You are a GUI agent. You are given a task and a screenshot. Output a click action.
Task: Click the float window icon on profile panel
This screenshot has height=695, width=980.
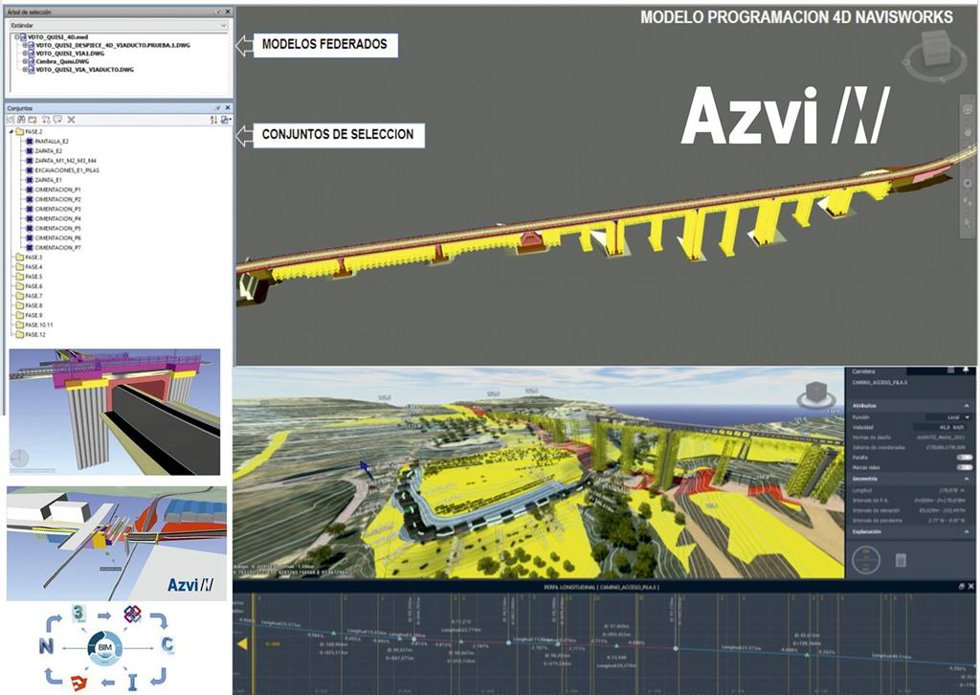pyautogui.click(x=961, y=586)
